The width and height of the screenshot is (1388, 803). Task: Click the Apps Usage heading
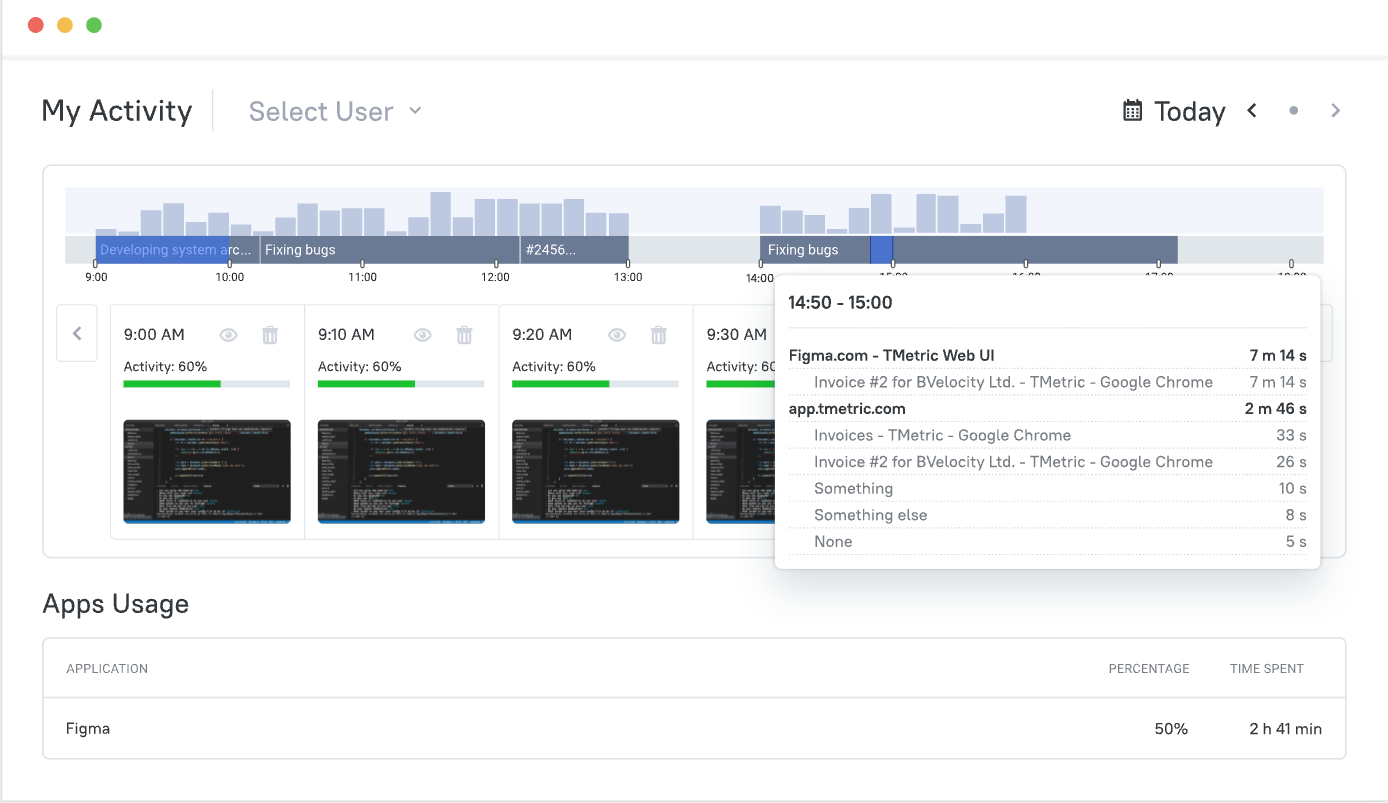click(116, 604)
